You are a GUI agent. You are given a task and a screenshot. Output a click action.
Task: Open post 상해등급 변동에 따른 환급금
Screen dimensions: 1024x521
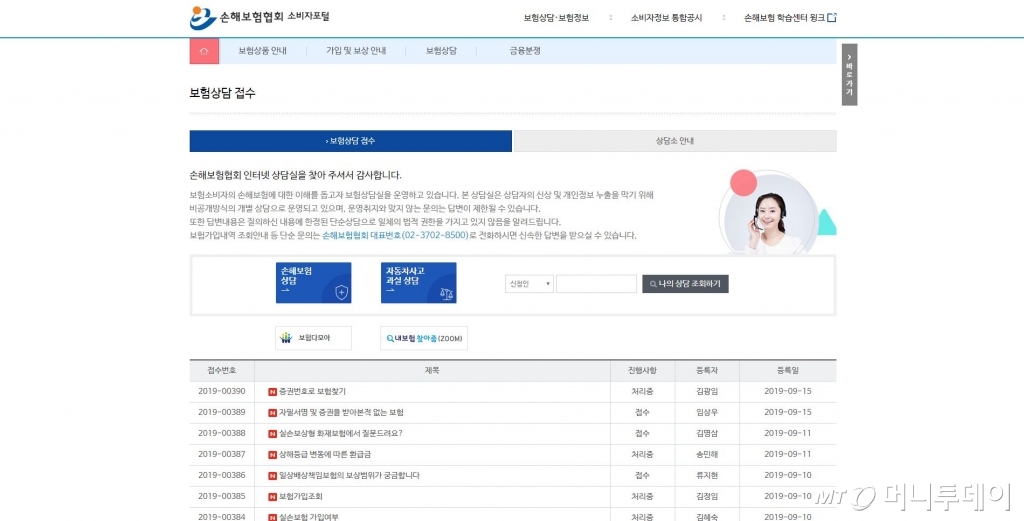325,454
